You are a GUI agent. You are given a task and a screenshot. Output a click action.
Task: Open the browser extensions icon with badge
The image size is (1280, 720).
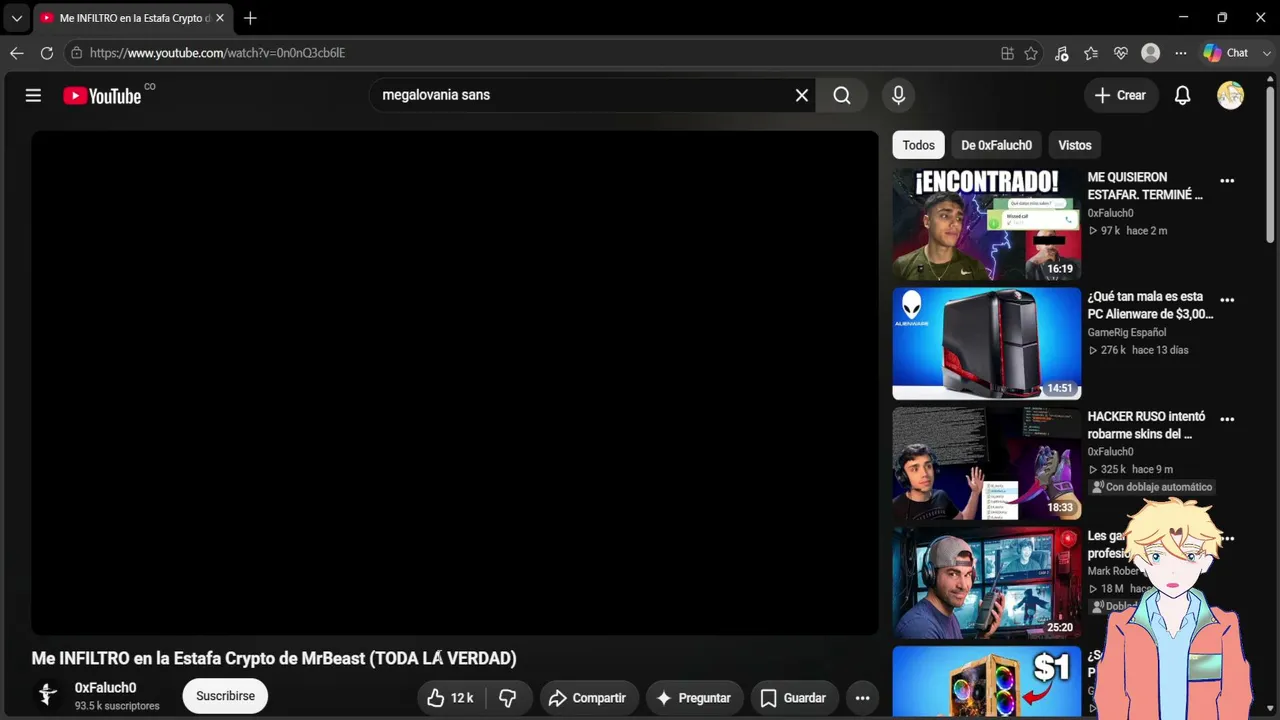click(1061, 53)
